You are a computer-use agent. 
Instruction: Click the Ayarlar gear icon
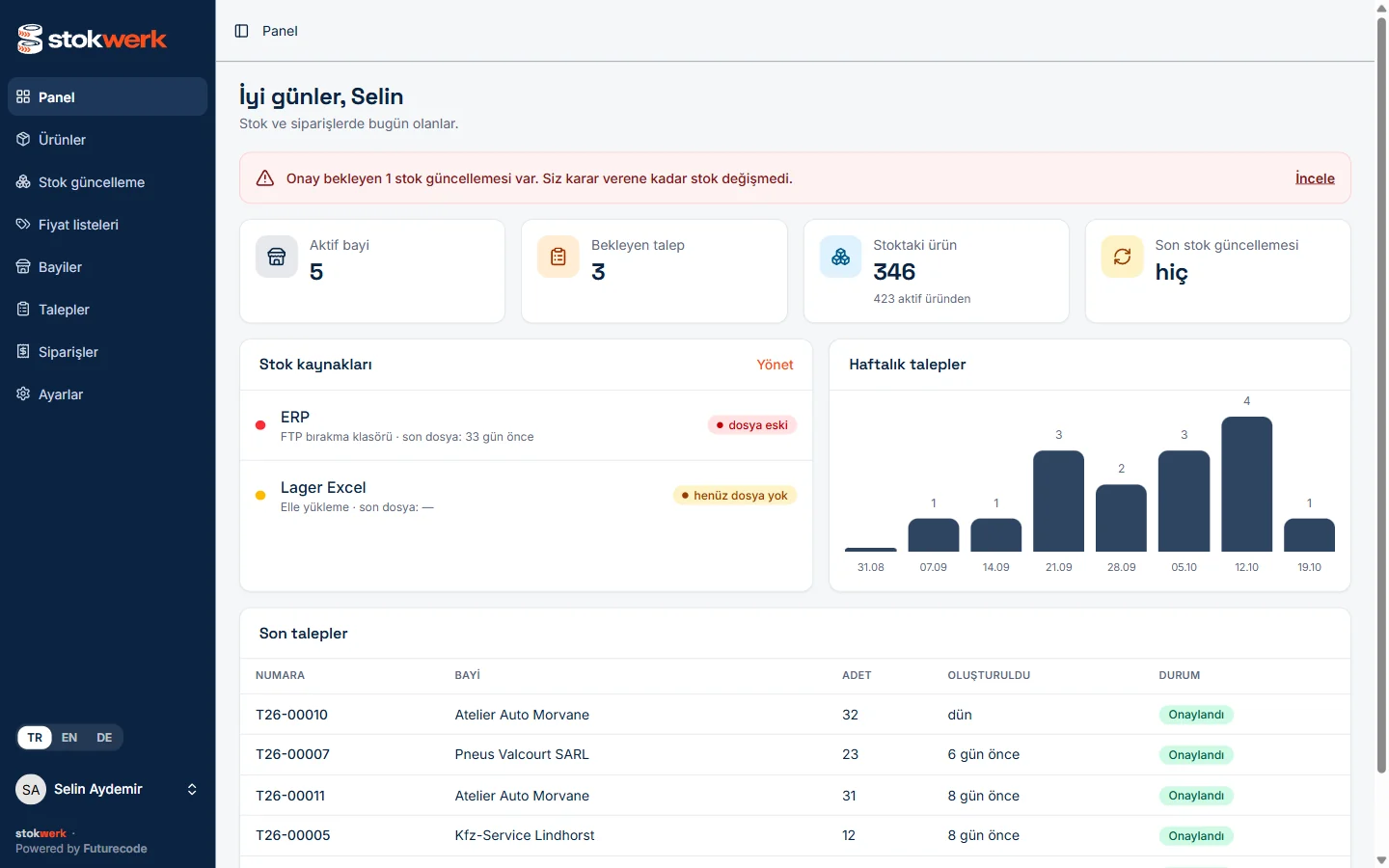pyautogui.click(x=23, y=393)
